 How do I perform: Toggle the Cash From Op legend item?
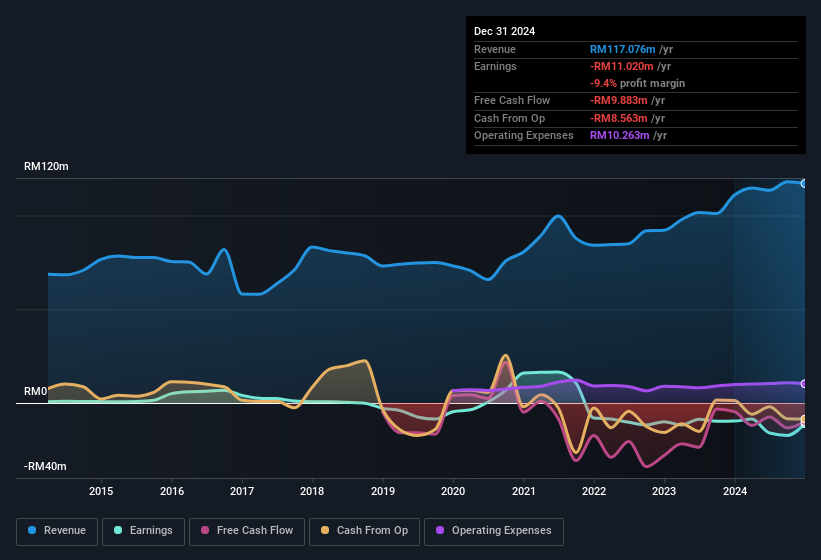(x=364, y=531)
